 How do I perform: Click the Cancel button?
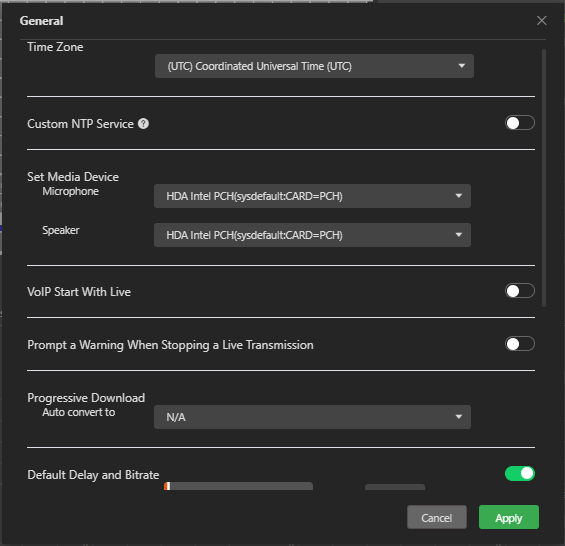pyautogui.click(x=436, y=517)
